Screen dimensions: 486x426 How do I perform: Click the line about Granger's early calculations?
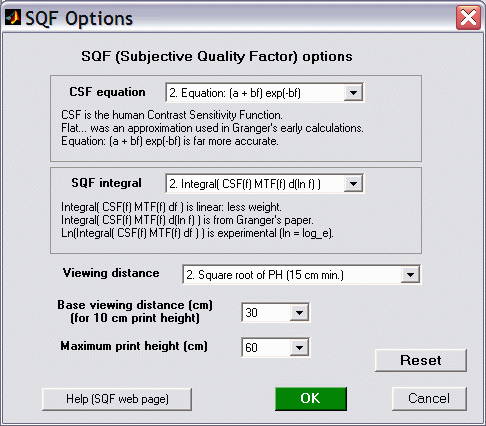(x=212, y=128)
